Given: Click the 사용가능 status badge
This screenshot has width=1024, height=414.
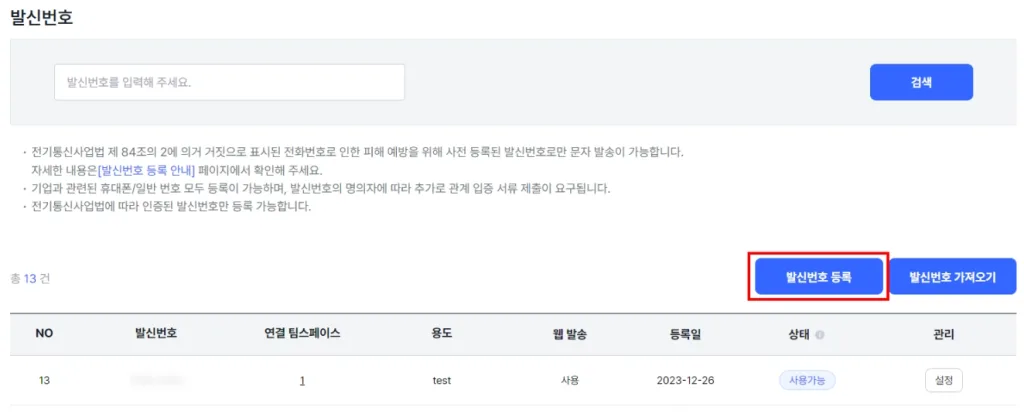Looking at the screenshot, I should pos(807,380).
